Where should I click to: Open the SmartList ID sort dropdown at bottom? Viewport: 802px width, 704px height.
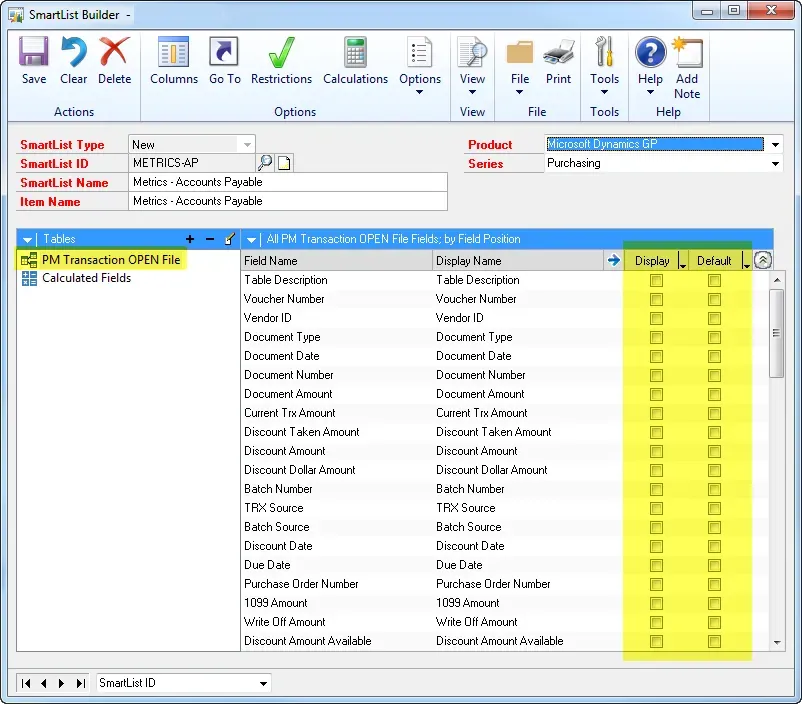264,684
